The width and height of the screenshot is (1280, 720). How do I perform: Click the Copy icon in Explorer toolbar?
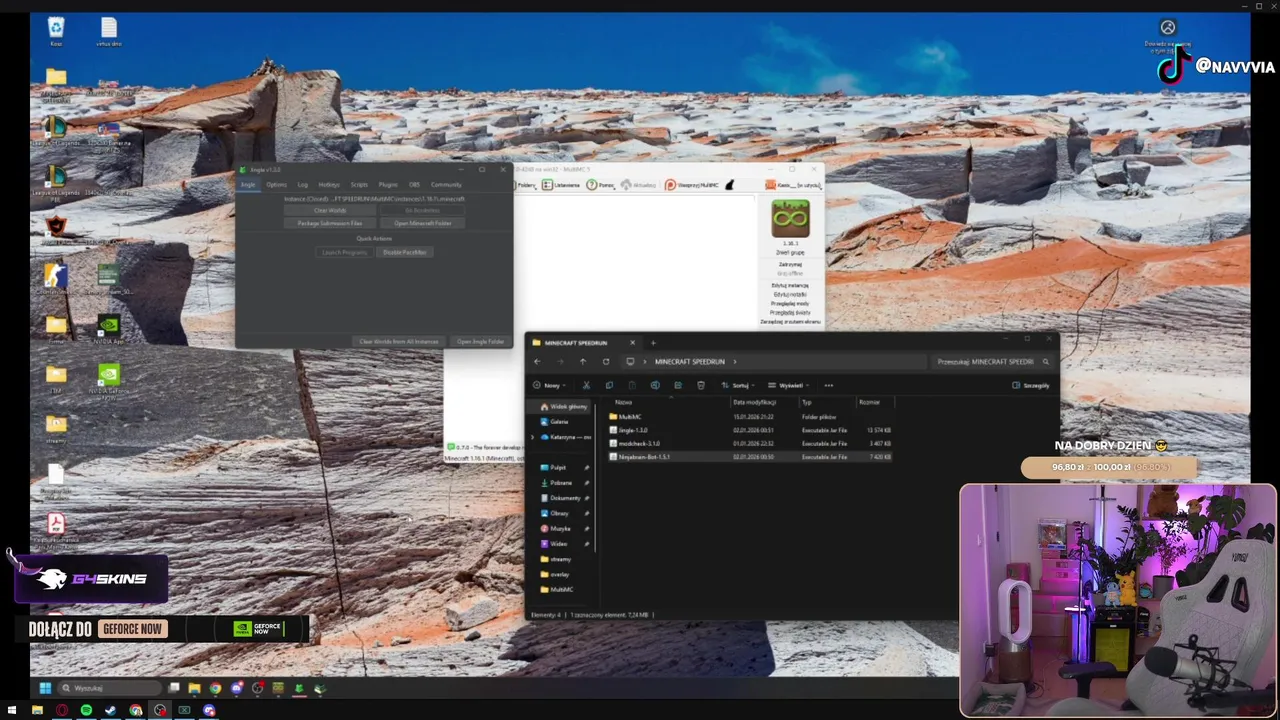pos(609,385)
